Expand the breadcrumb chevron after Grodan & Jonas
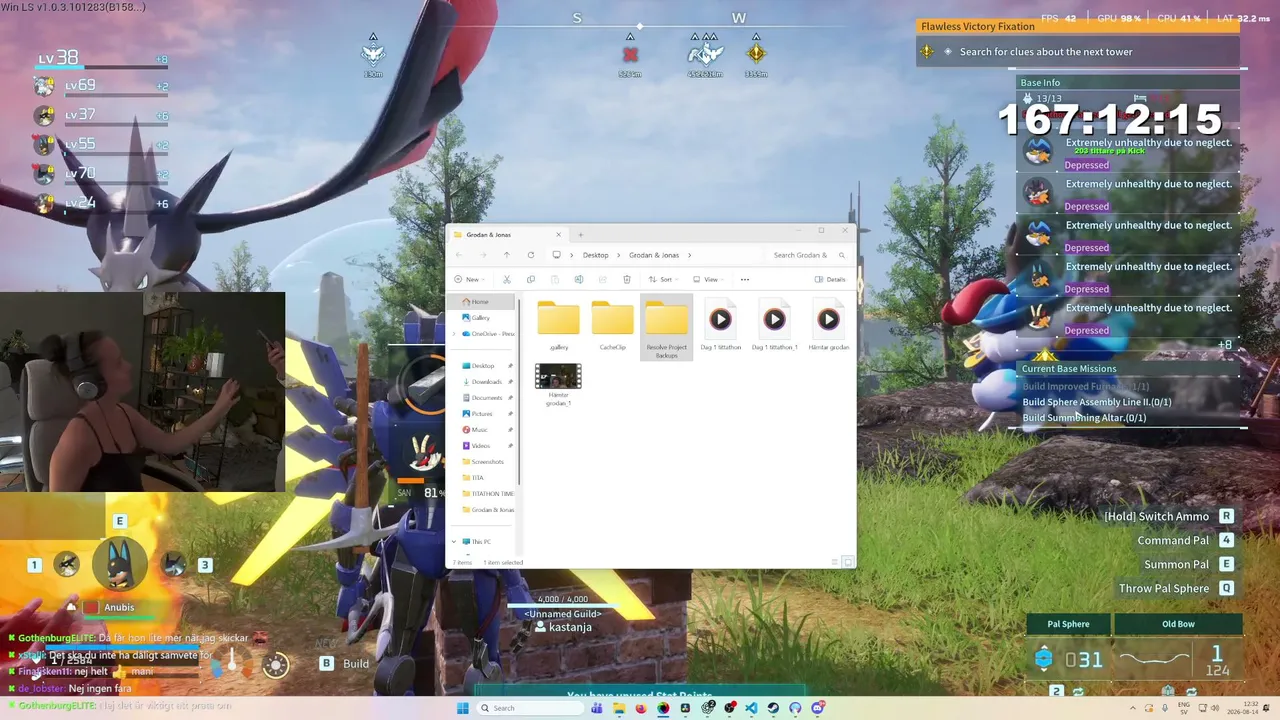Screen dimensions: 1280x720 [x=689, y=255]
